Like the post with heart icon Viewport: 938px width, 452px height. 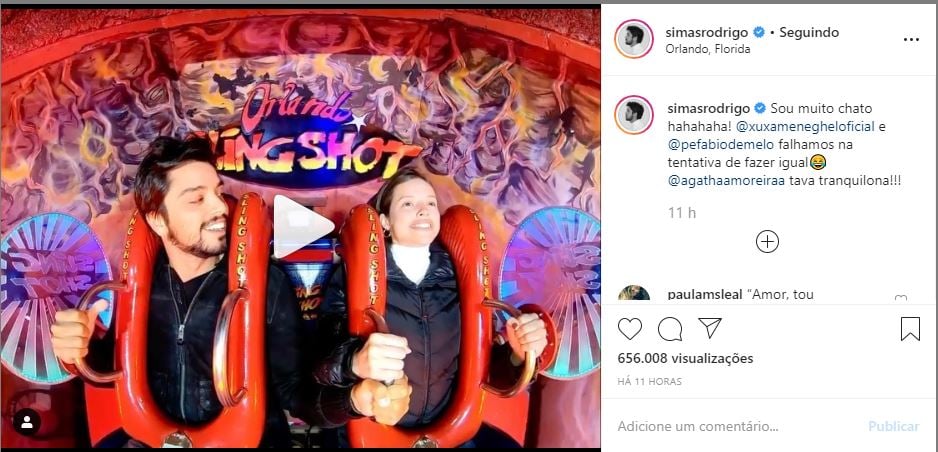[630, 329]
